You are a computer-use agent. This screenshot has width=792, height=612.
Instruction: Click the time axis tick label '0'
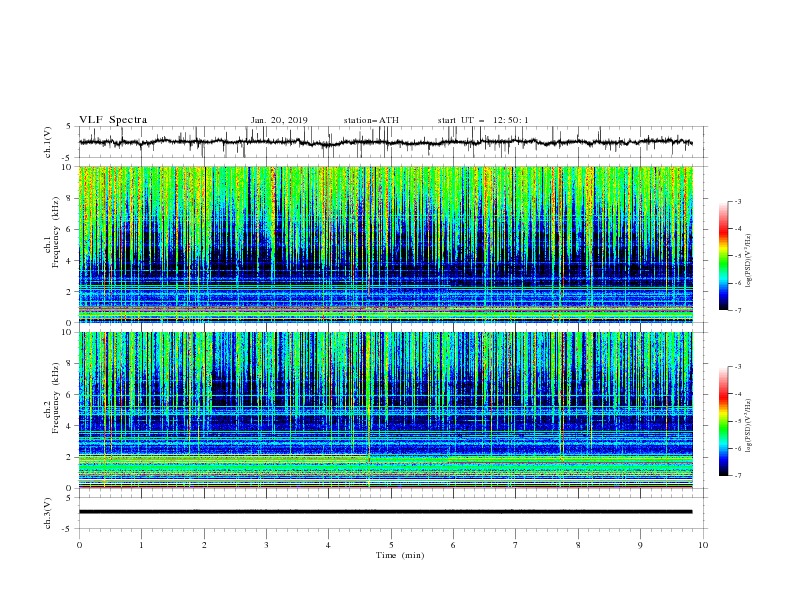pyautogui.click(x=79, y=545)
